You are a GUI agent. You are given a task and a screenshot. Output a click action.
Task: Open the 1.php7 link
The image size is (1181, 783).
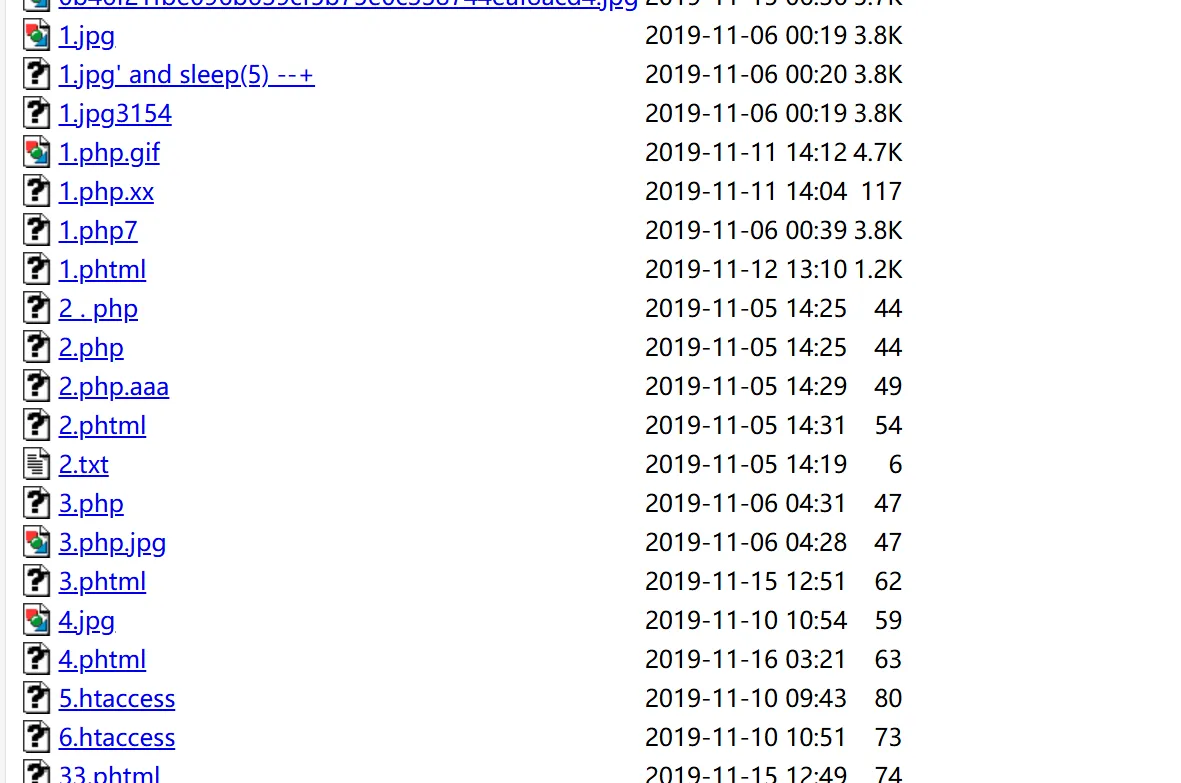[x=98, y=230]
